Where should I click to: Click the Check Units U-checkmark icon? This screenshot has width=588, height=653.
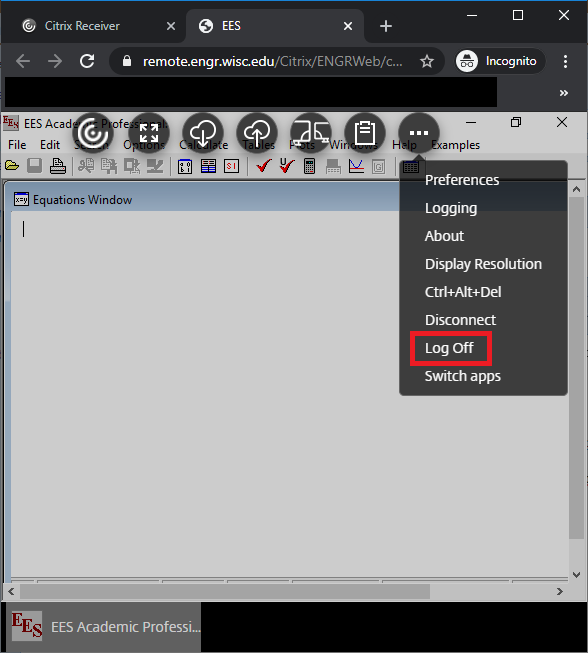click(287, 166)
